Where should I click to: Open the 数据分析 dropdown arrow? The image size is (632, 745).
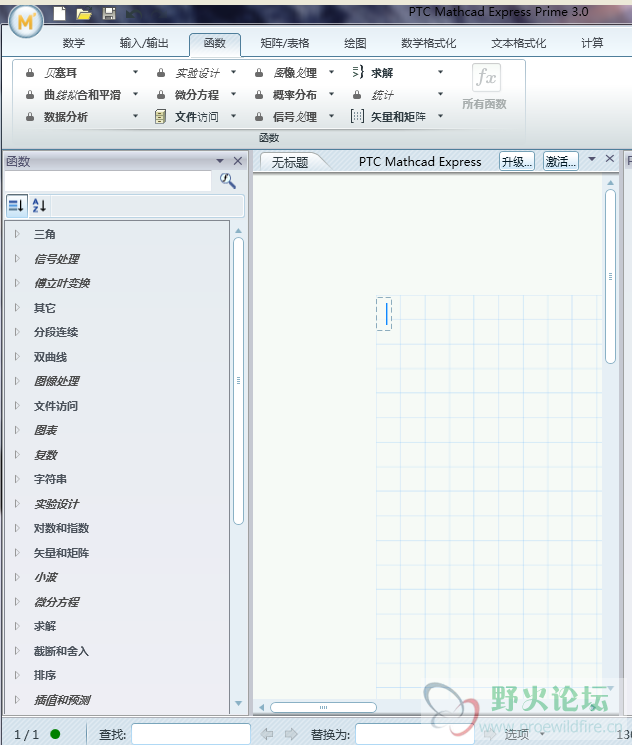135,116
